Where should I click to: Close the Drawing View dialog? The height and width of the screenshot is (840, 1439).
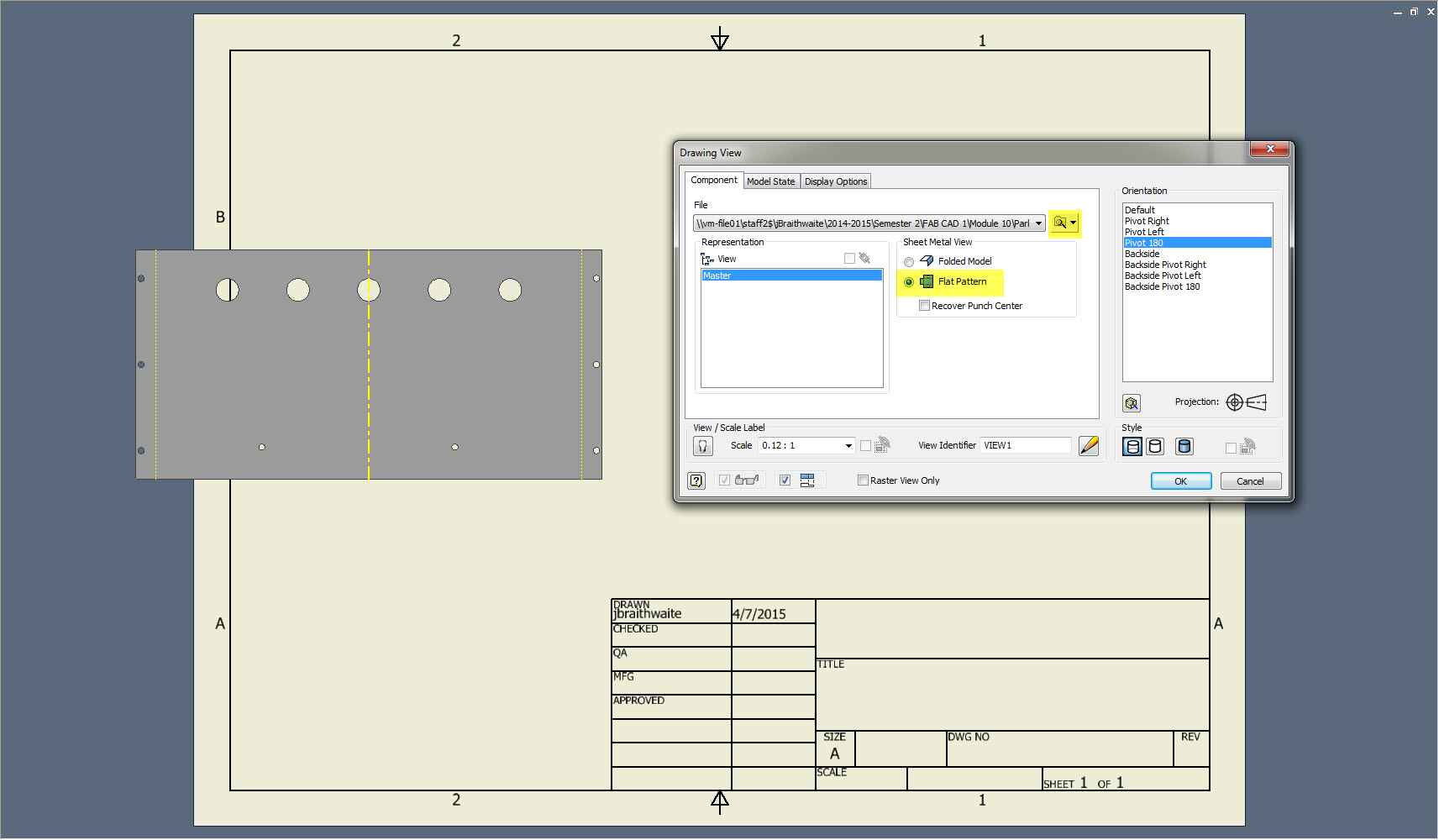1270,150
